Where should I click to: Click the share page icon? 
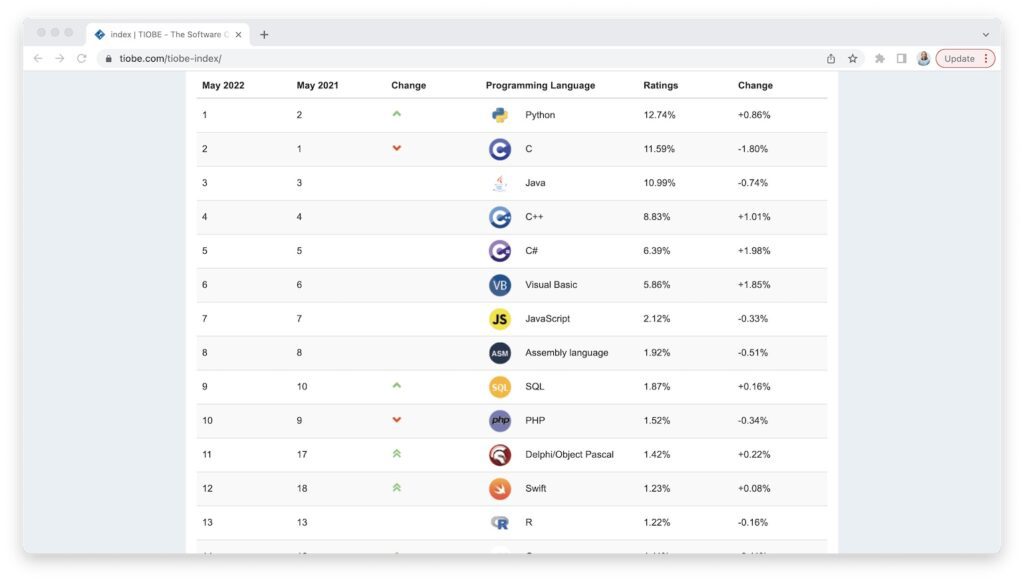831,59
